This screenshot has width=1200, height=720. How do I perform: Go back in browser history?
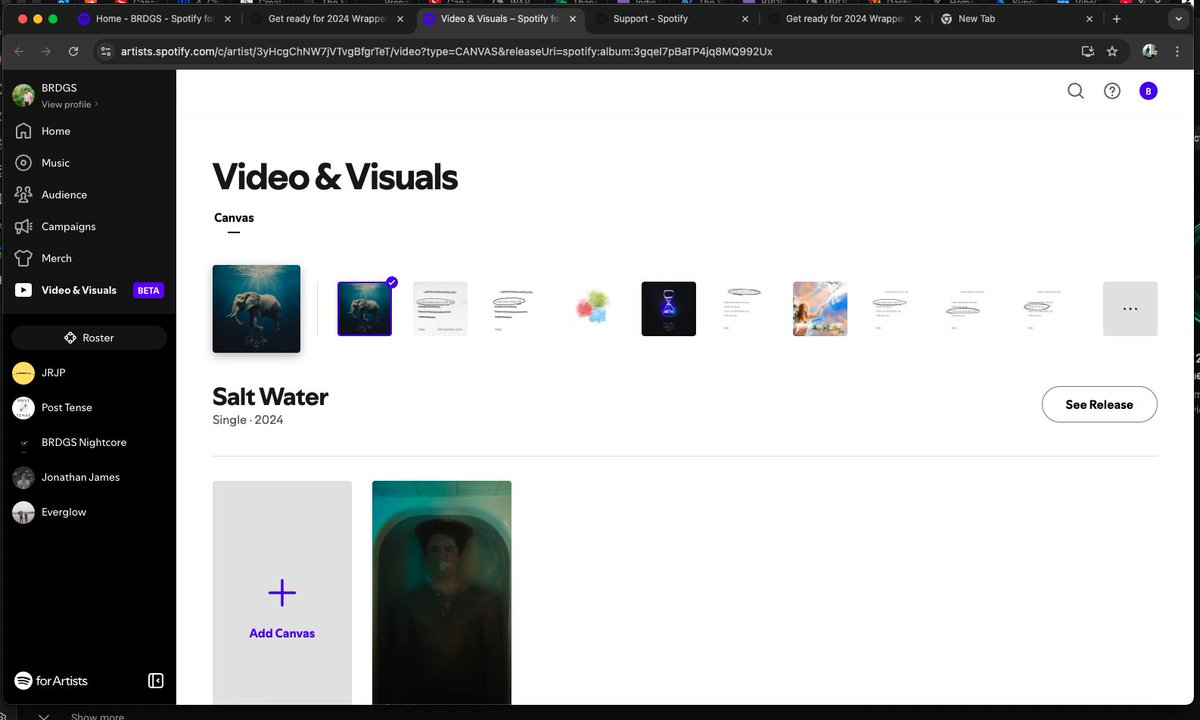19,51
